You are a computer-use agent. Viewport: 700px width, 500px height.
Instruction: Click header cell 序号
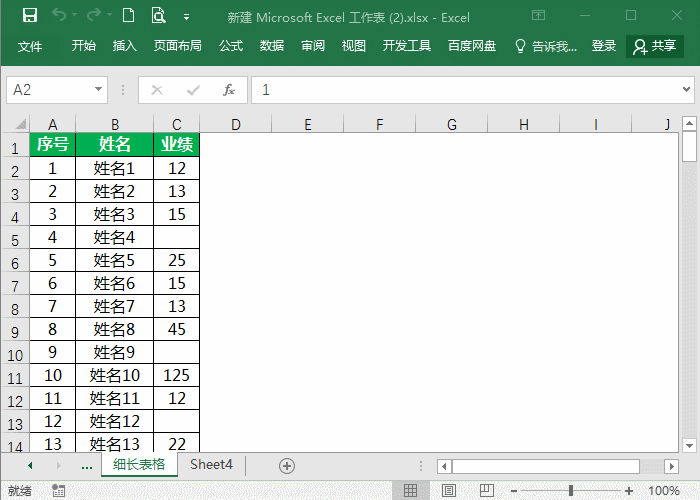52,144
